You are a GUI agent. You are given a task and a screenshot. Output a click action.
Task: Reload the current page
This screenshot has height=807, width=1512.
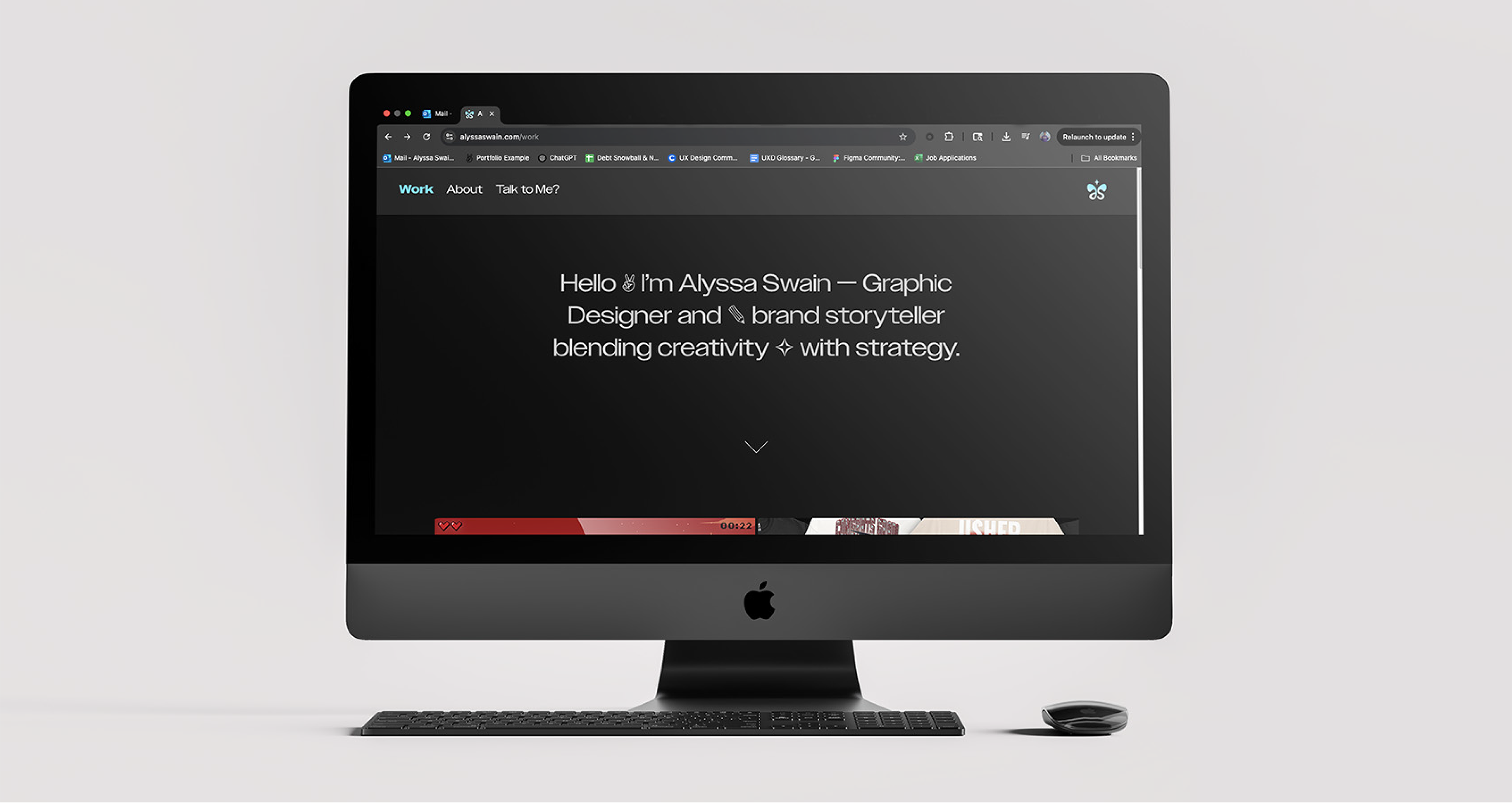coord(427,137)
